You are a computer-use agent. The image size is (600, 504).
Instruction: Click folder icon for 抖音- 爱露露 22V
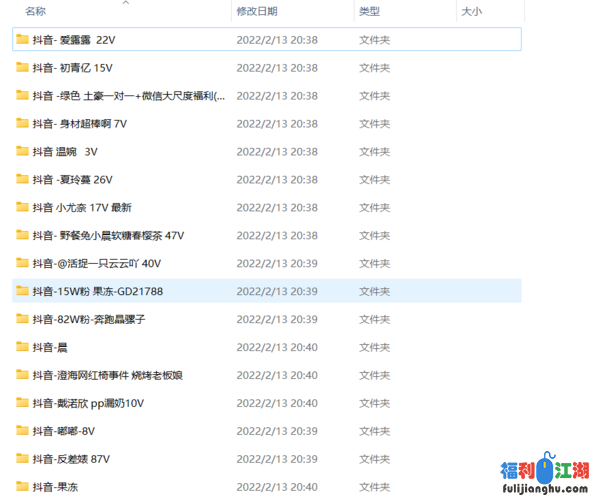[22, 40]
